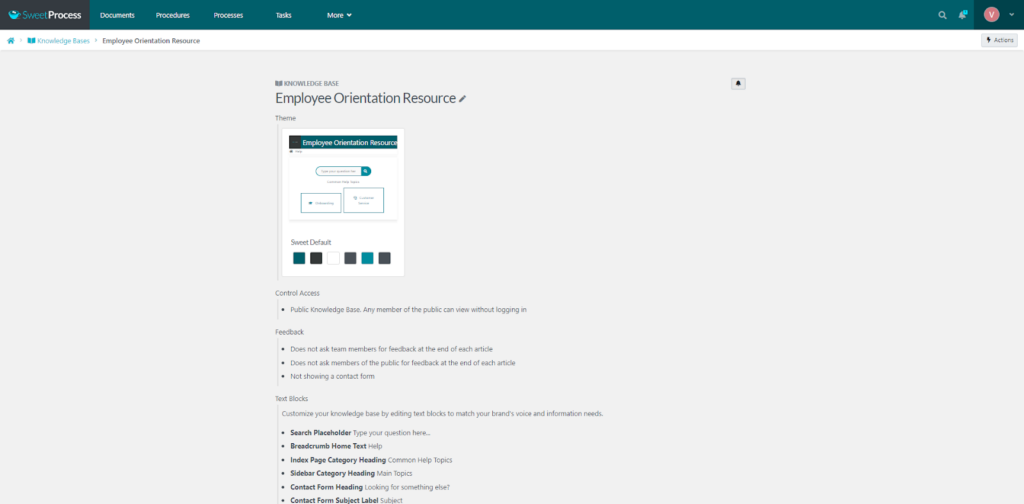Image resolution: width=1024 pixels, height=504 pixels.
Task: Select the first dark teal theme swatch
Action: tap(299, 258)
